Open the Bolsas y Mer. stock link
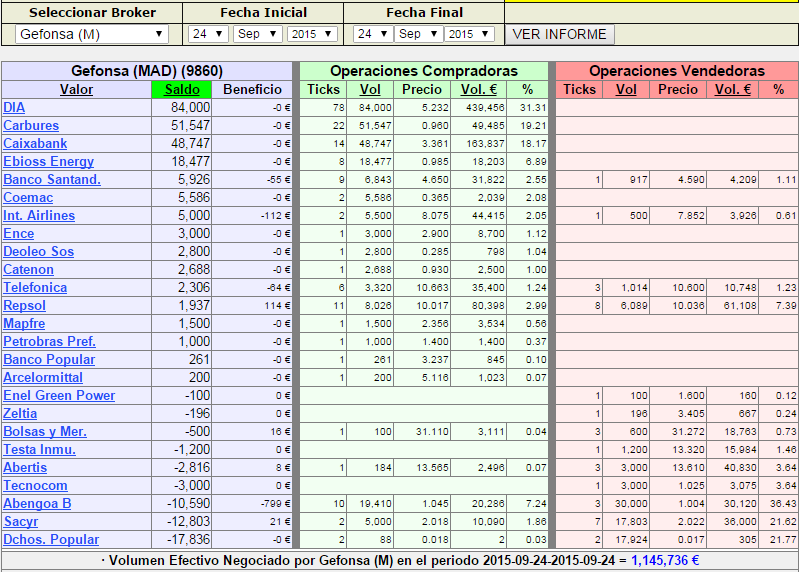Image resolution: width=799 pixels, height=572 pixels. point(45,431)
